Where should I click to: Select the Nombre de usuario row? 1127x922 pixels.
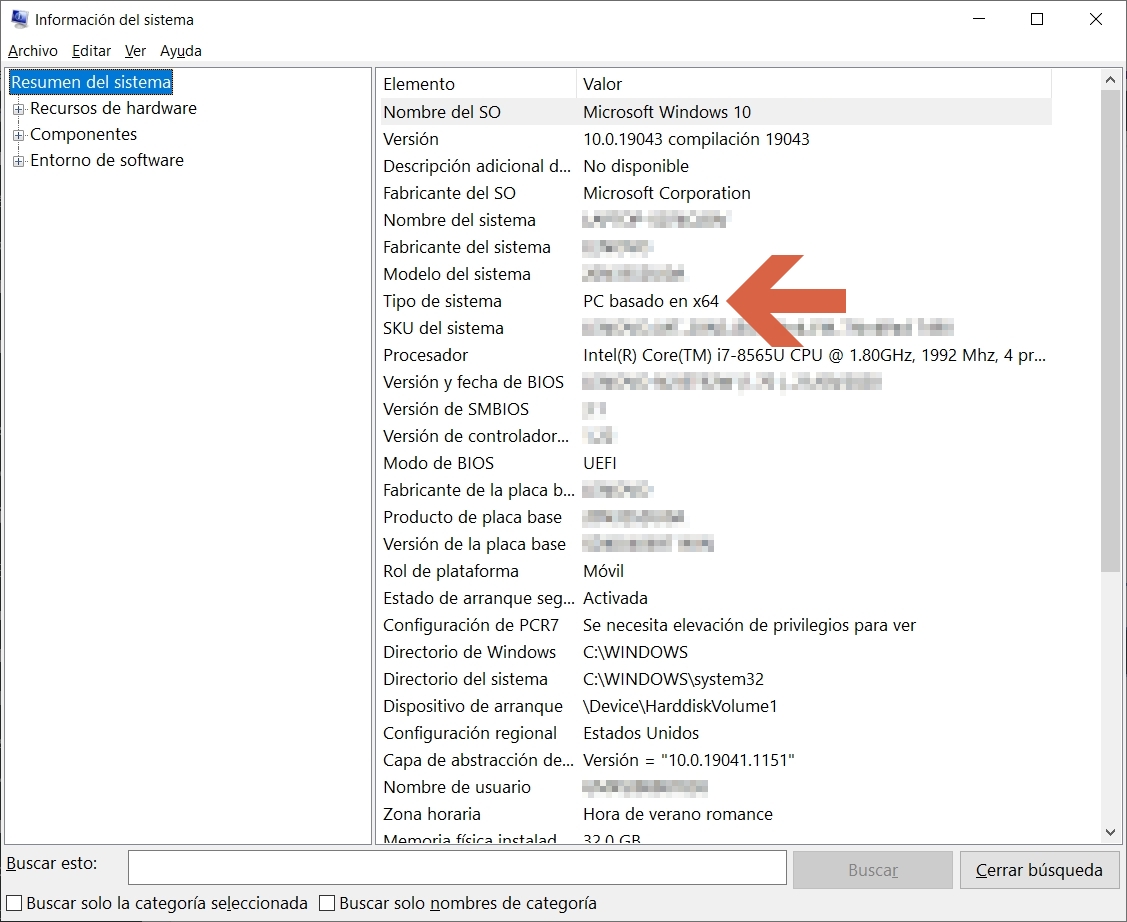(716, 787)
